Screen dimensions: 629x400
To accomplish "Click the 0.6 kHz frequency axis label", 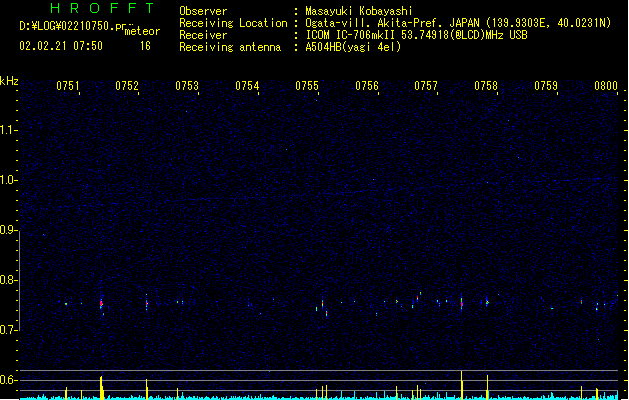I will coord(7,380).
